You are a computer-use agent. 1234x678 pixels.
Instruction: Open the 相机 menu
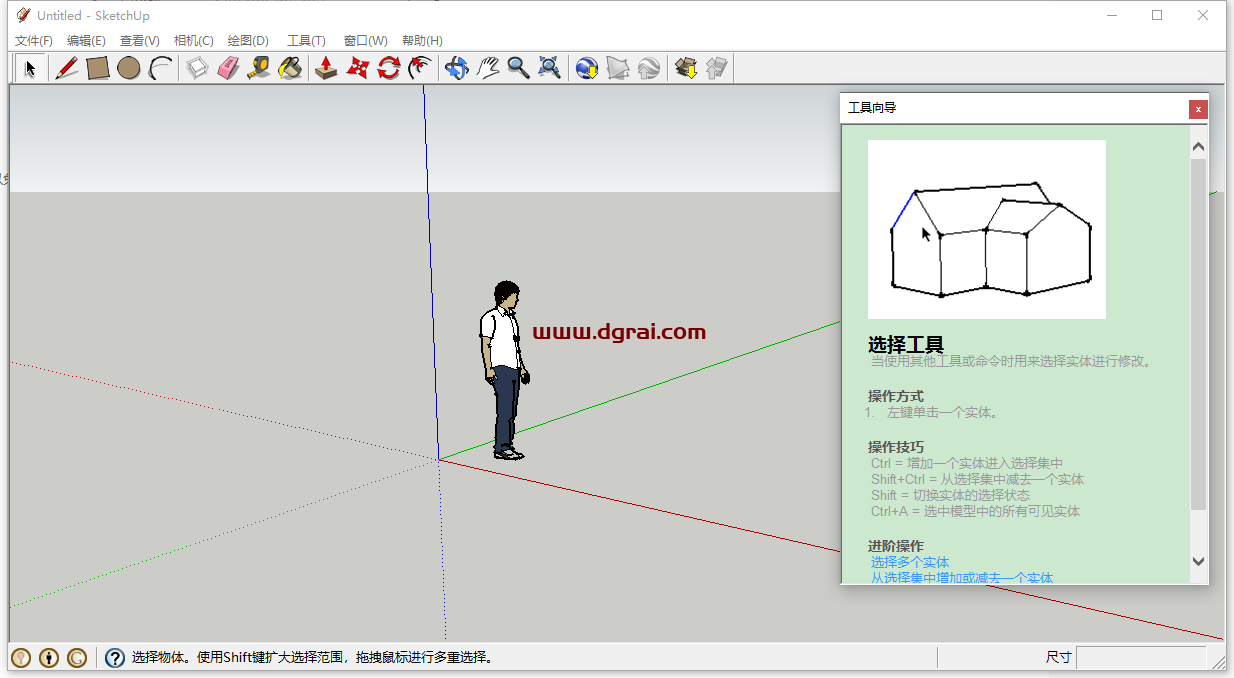pyautogui.click(x=194, y=40)
